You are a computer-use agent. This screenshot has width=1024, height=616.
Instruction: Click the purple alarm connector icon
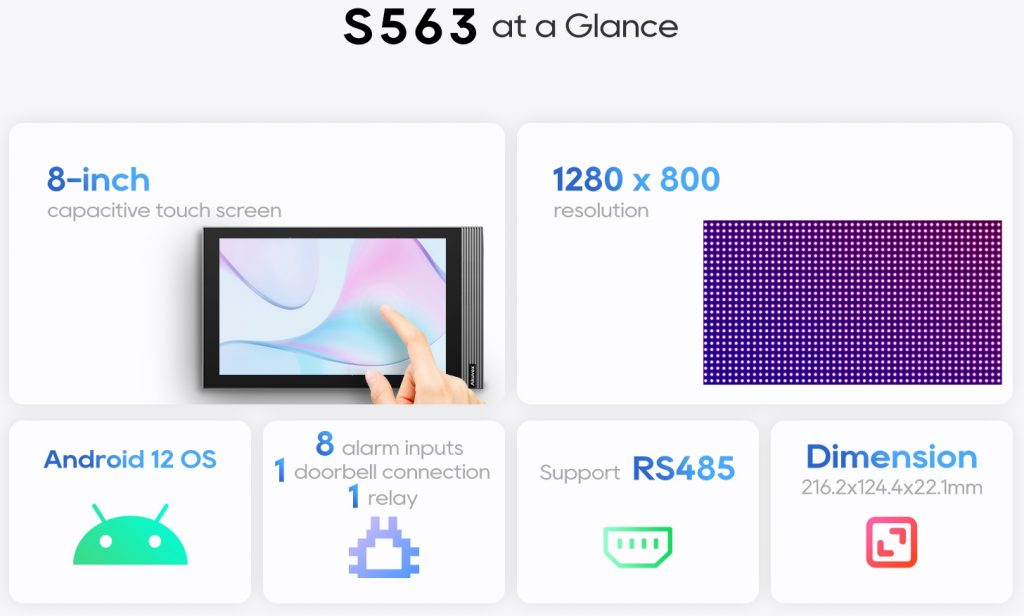tap(384, 546)
